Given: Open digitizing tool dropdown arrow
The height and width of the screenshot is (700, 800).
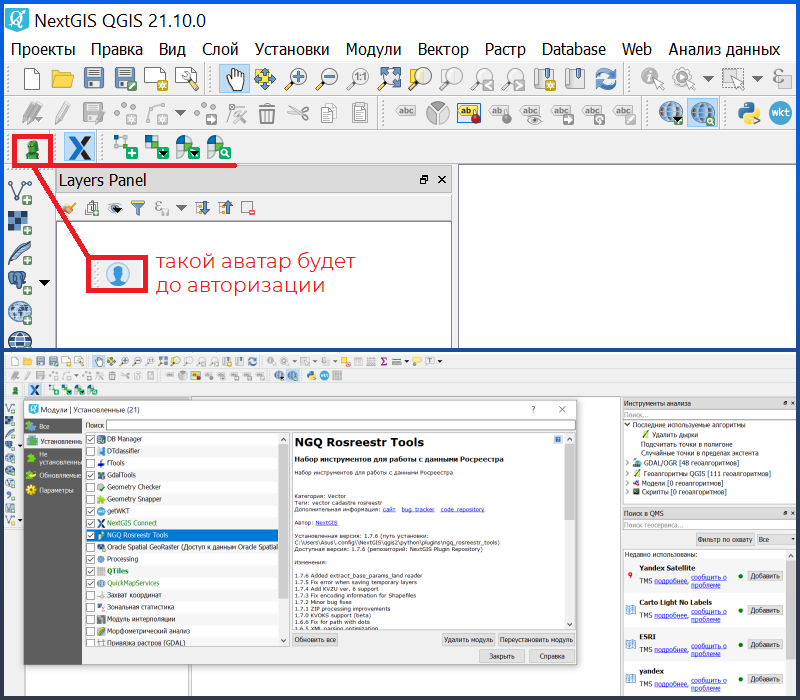Looking at the screenshot, I should click(181, 113).
